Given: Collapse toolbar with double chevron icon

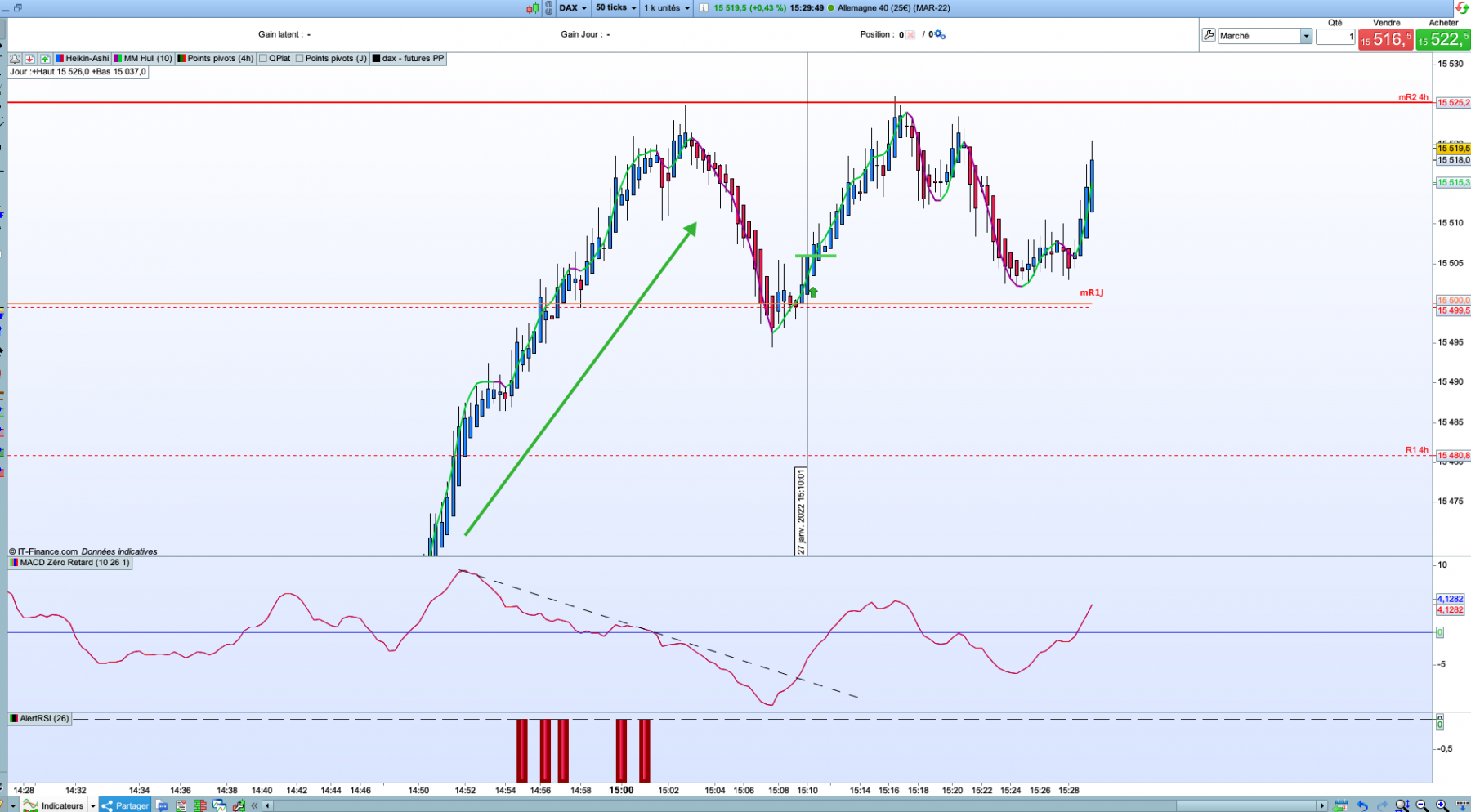Looking at the screenshot, I should 254,805.
